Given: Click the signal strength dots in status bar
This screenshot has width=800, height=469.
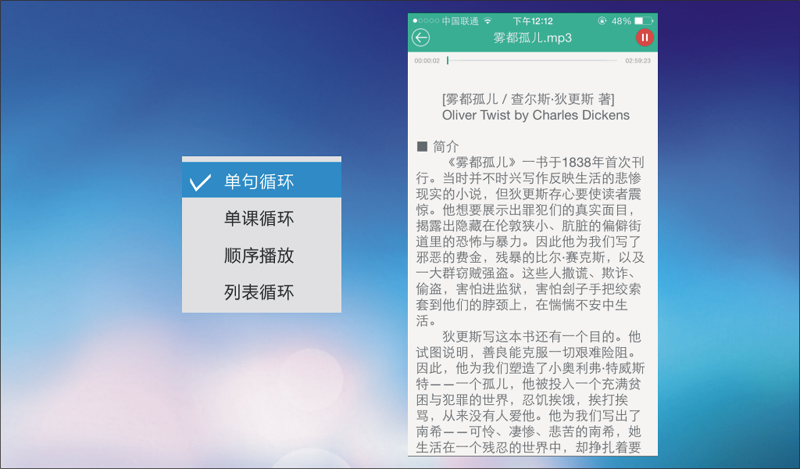Looking at the screenshot, I should (426, 21).
